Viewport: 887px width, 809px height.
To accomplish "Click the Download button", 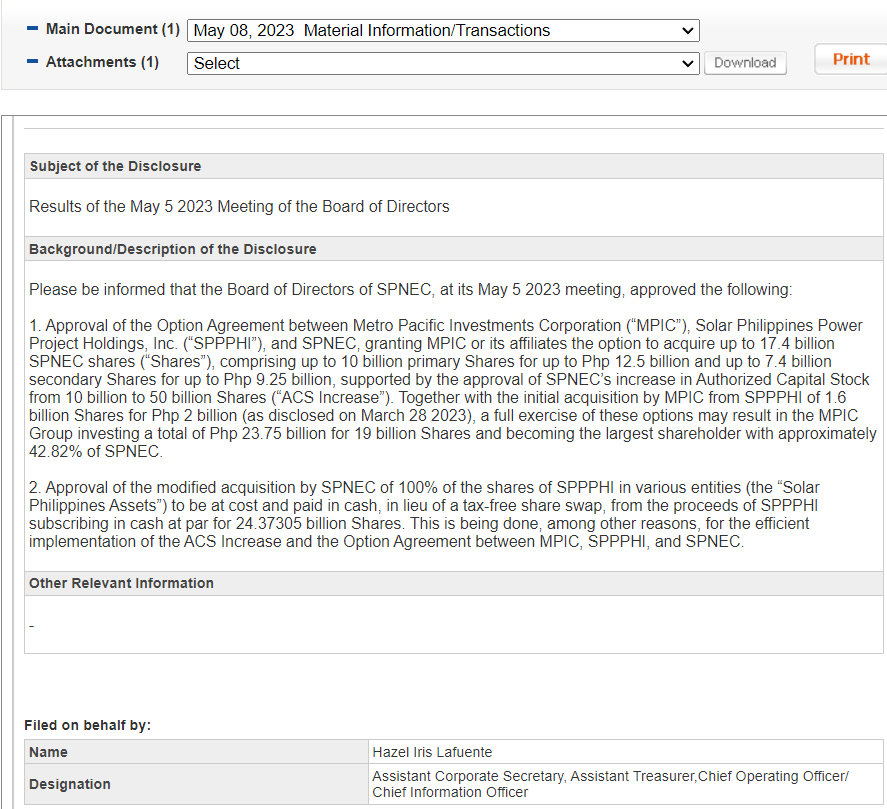I will click(x=745, y=63).
